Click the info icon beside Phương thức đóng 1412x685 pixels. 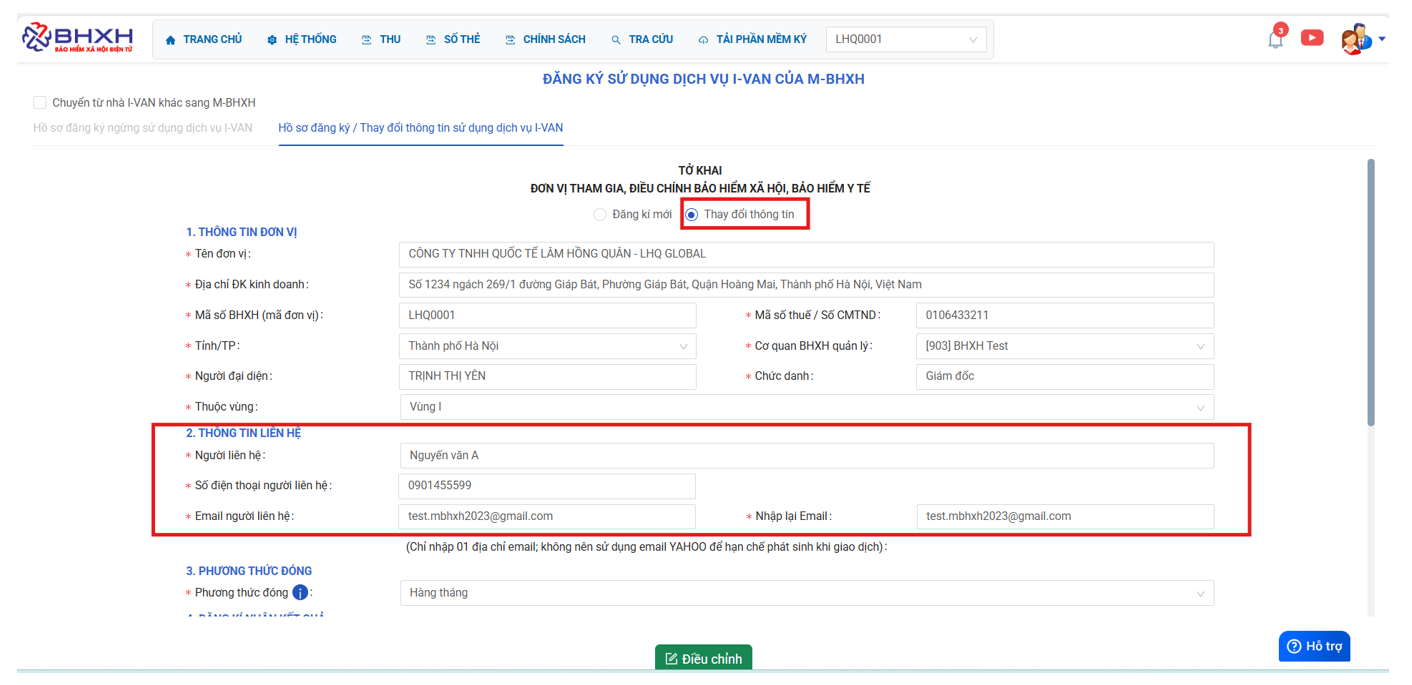300,593
